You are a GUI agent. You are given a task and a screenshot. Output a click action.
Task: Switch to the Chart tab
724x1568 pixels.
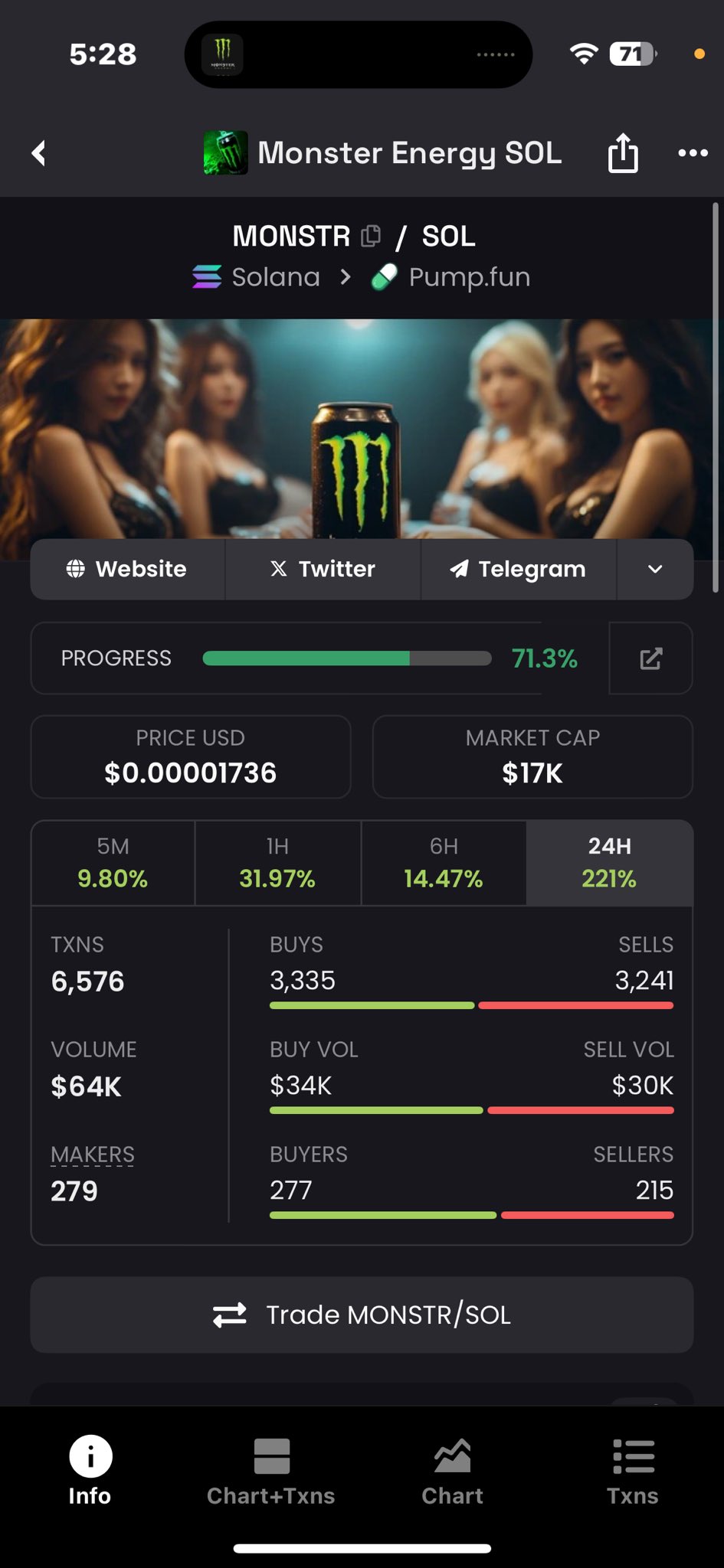coord(452,1472)
